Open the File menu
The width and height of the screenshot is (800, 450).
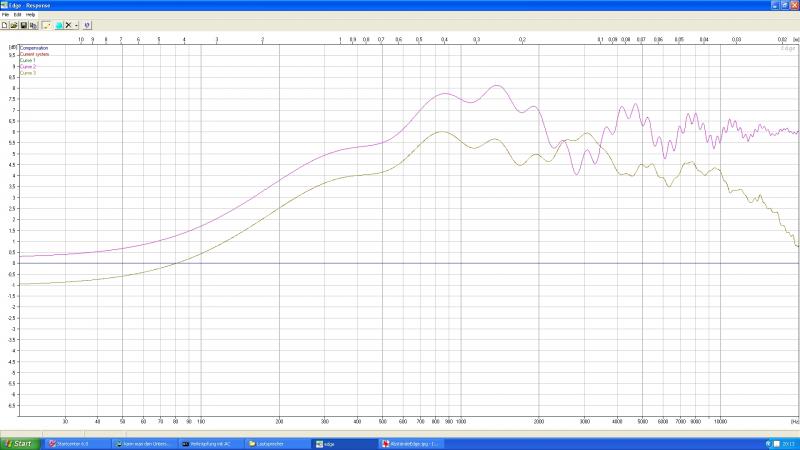point(6,15)
